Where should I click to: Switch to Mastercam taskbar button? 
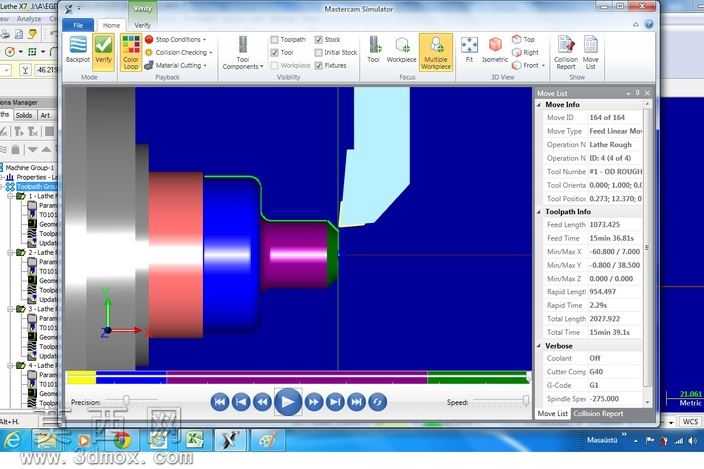(x=231, y=439)
